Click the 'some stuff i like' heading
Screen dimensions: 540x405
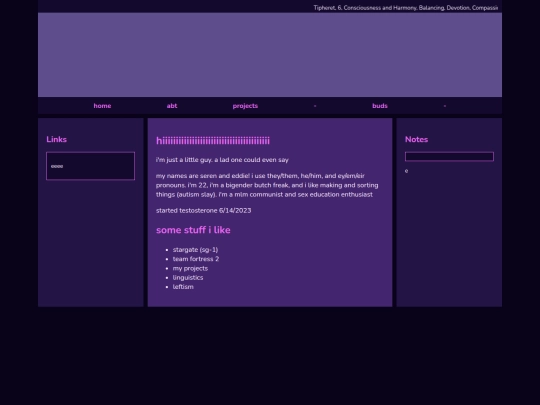point(193,230)
